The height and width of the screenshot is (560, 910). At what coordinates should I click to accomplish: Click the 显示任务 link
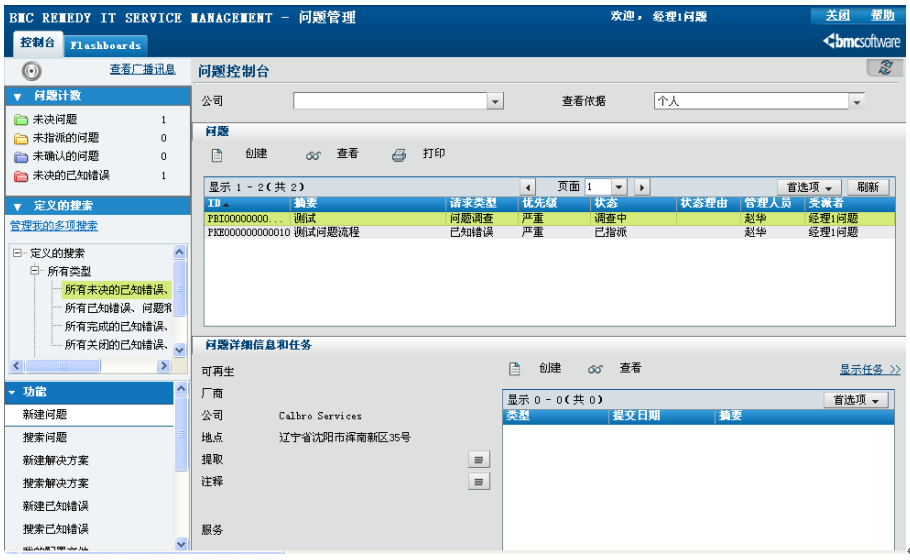870,370
